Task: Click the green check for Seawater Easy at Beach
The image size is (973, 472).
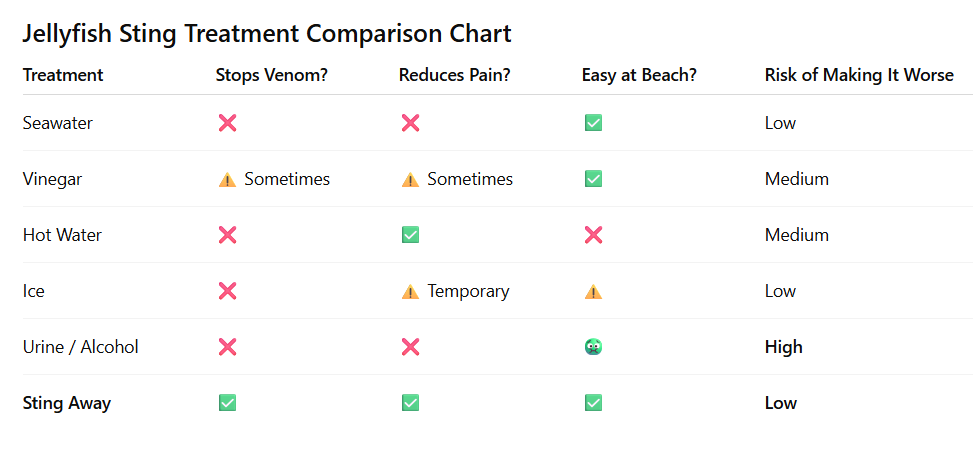Action: (593, 123)
